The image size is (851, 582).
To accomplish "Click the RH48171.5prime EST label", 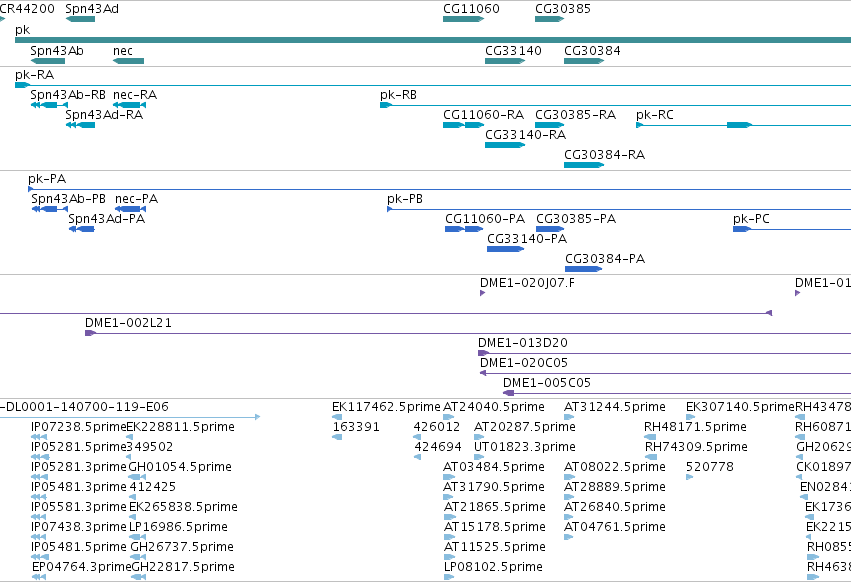I will pos(695,427).
